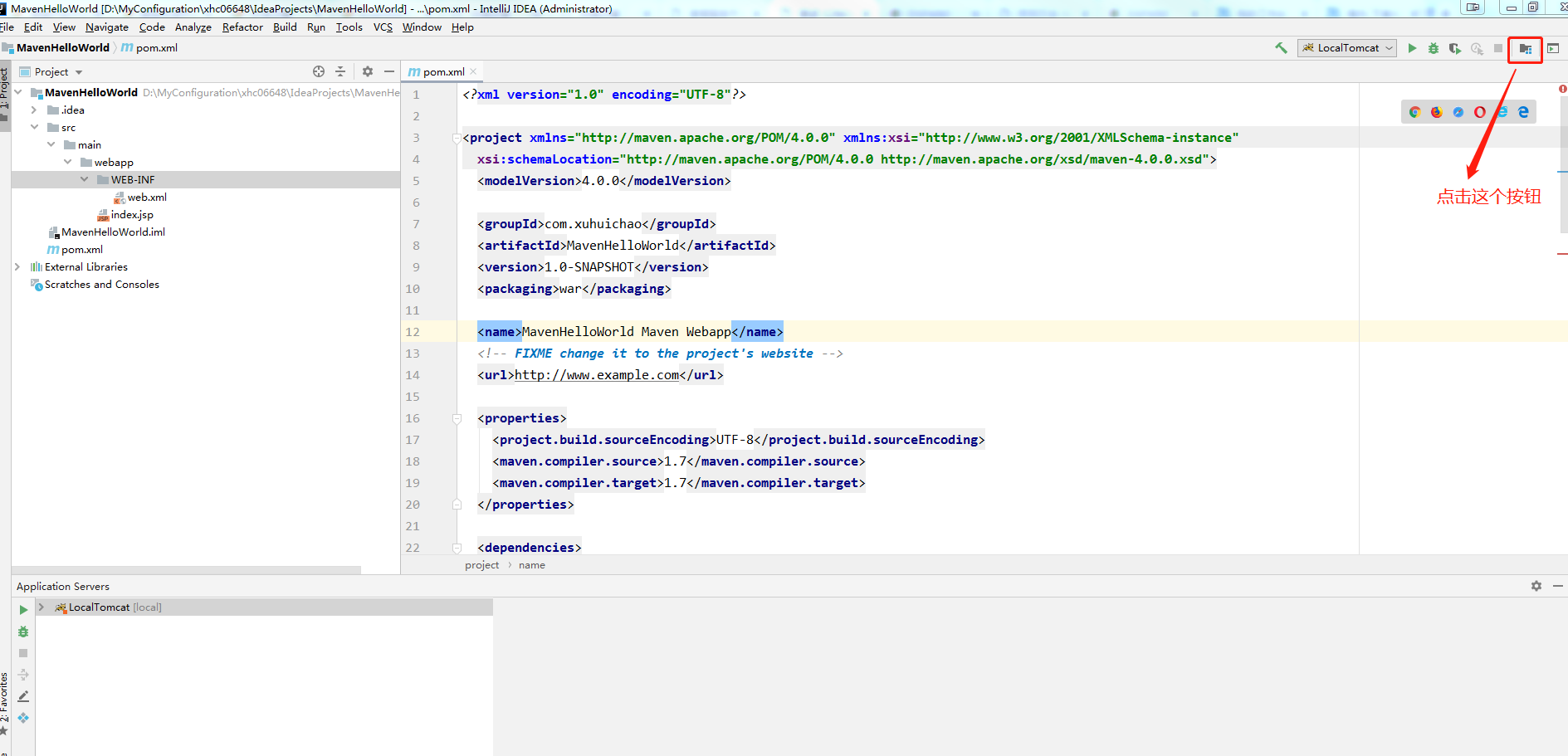Hide the Application Servers panel

1558,586
